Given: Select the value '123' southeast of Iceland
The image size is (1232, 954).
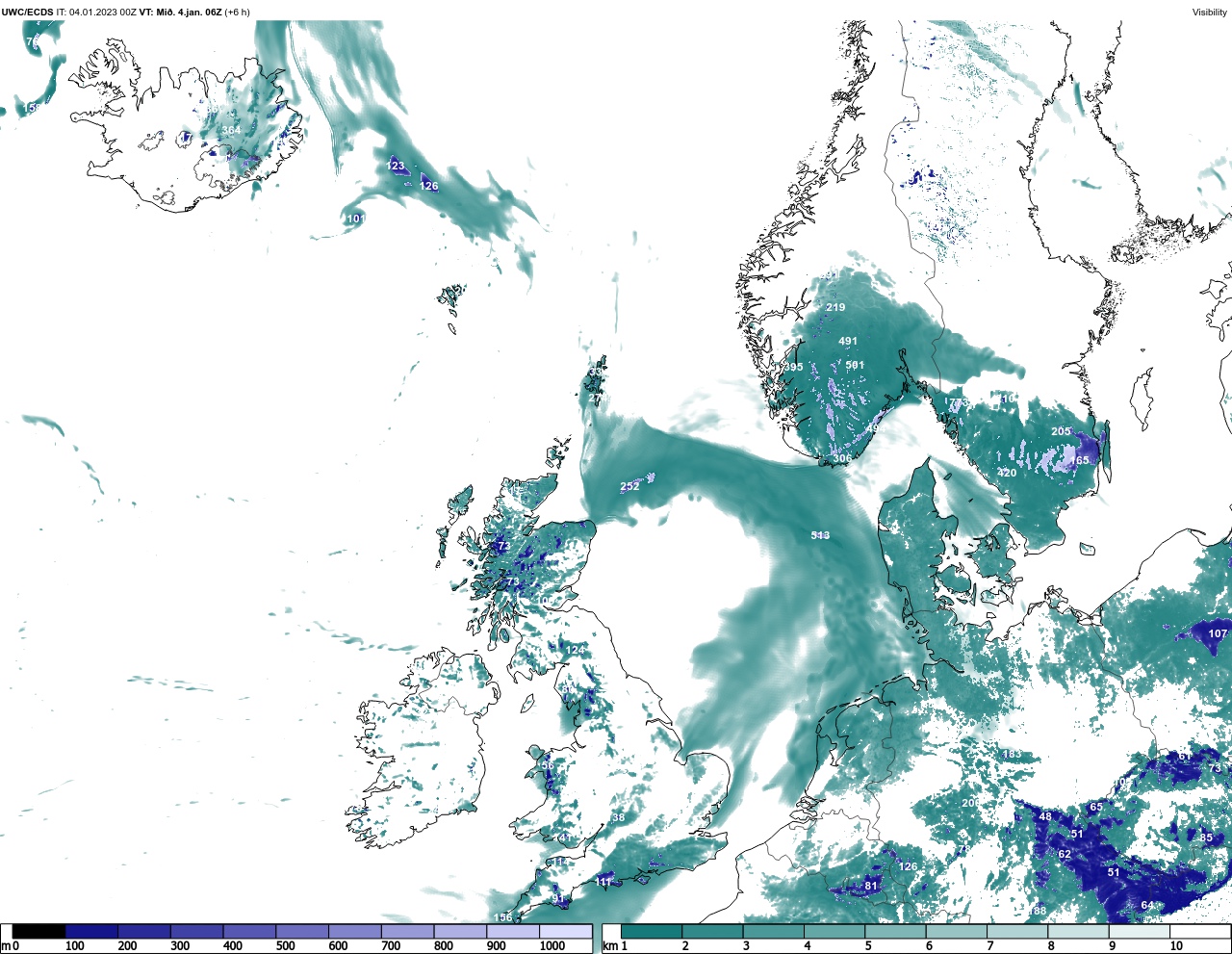Looking at the screenshot, I should click(396, 166).
